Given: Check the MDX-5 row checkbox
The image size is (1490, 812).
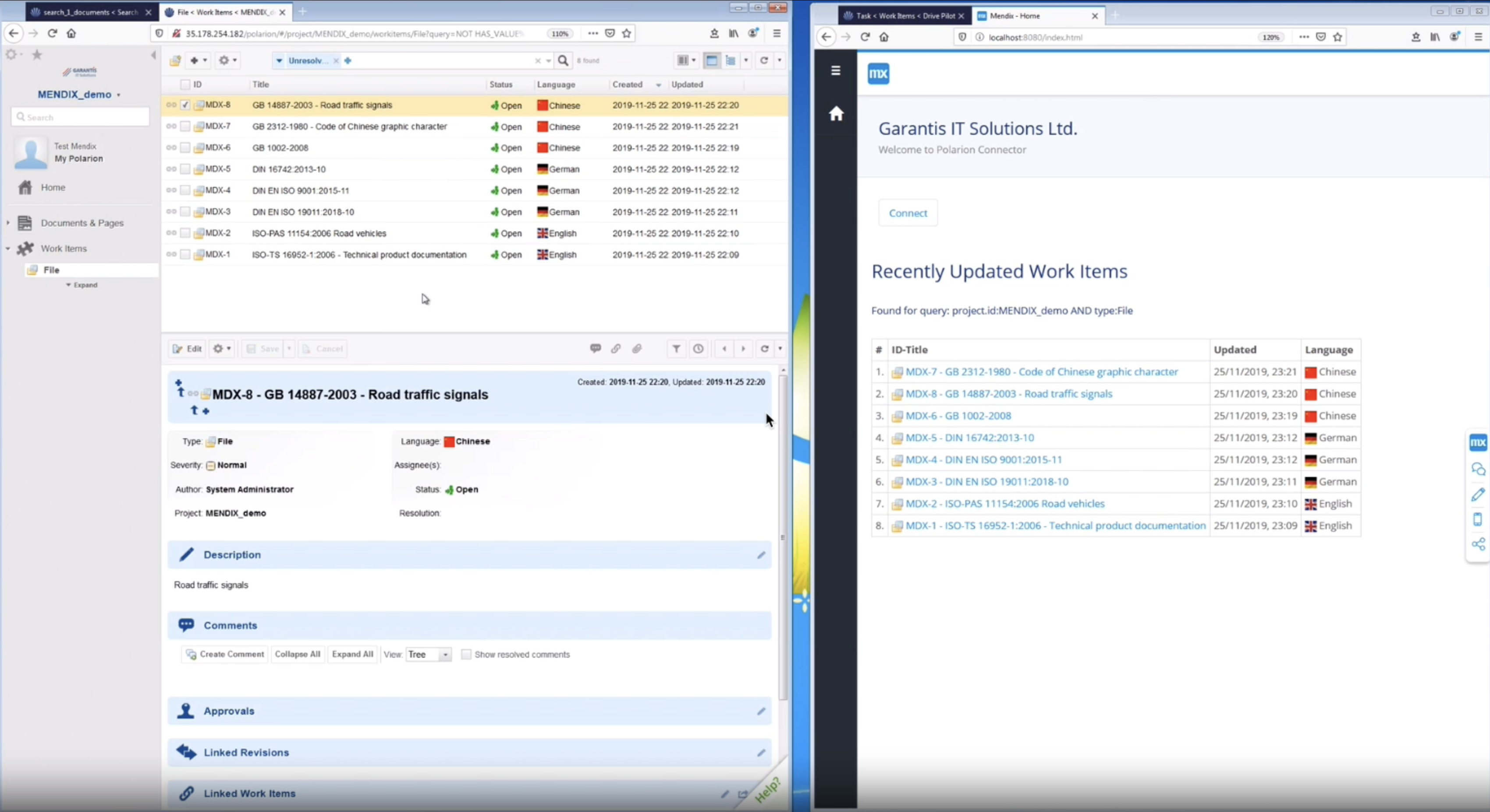Looking at the screenshot, I should click(185, 169).
